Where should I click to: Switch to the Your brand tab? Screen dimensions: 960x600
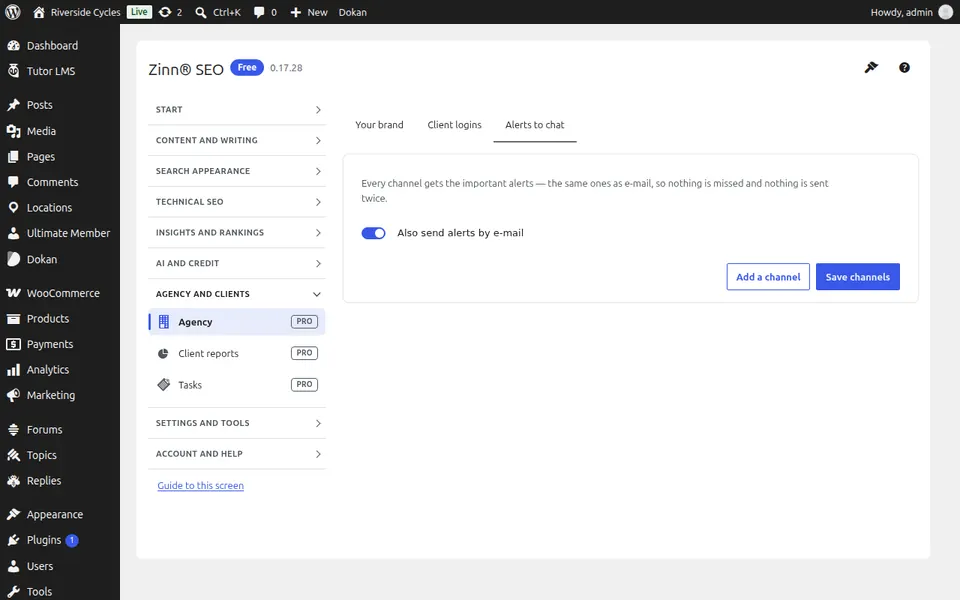pyautogui.click(x=380, y=125)
